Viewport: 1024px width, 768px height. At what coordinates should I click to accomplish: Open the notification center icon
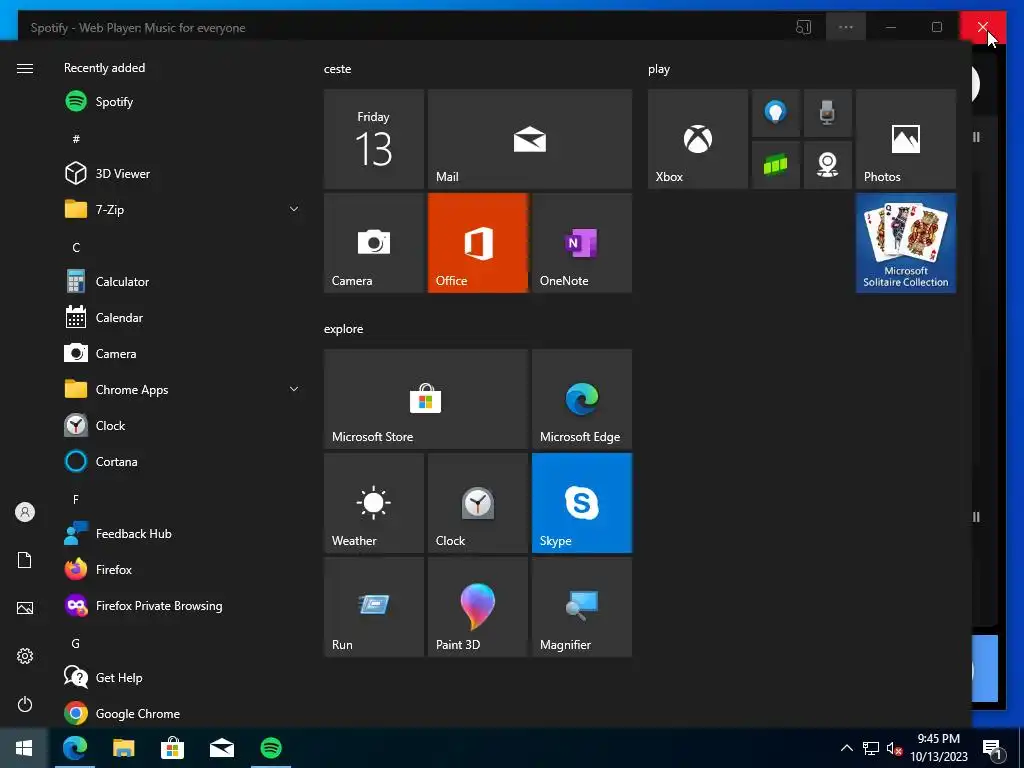[x=992, y=749]
